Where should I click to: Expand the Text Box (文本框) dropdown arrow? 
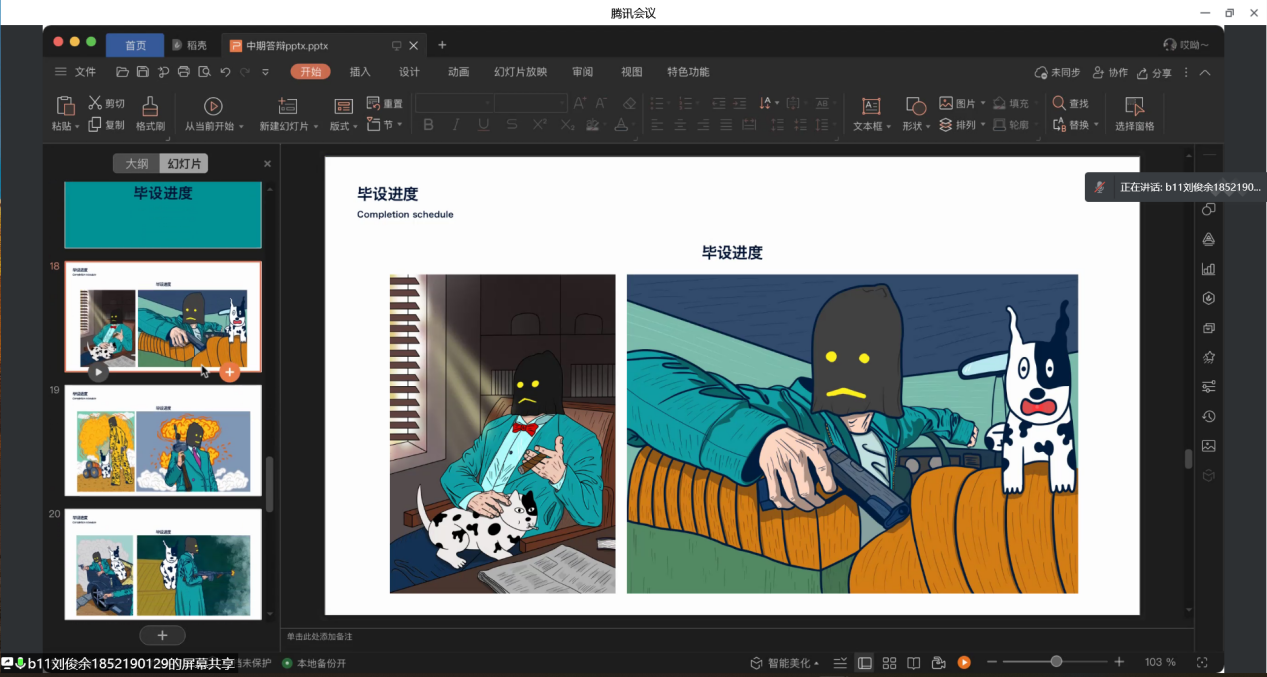pyautogui.click(x=888, y=127)
